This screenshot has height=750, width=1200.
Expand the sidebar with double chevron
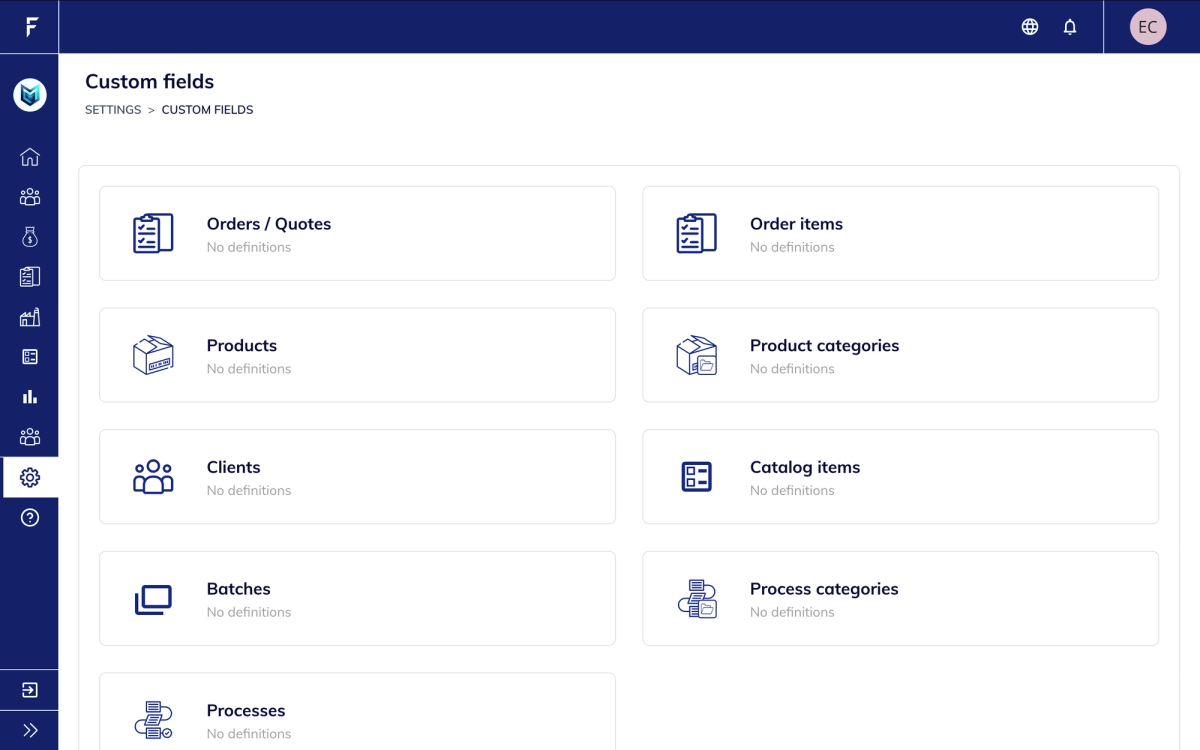(30, 730)
